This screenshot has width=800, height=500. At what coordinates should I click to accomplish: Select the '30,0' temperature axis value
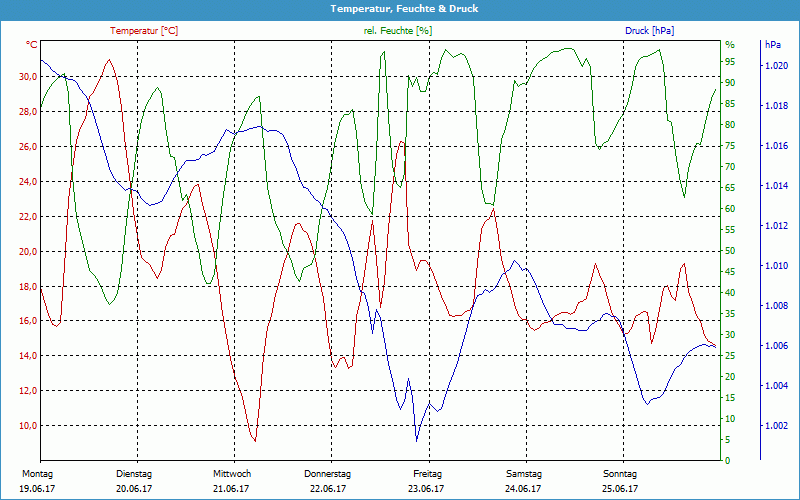pos(28,77)
